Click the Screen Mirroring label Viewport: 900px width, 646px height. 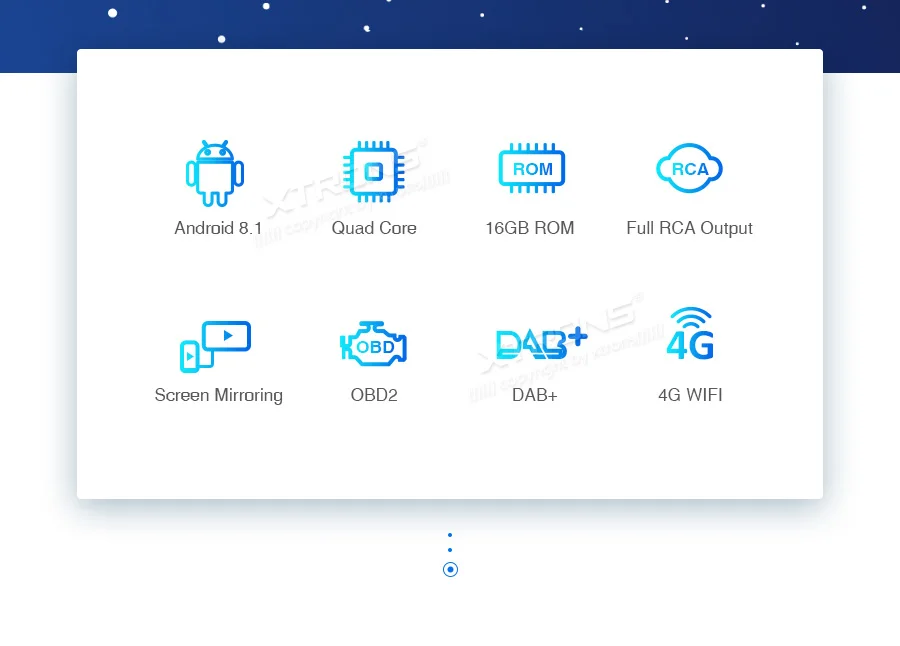219,395
